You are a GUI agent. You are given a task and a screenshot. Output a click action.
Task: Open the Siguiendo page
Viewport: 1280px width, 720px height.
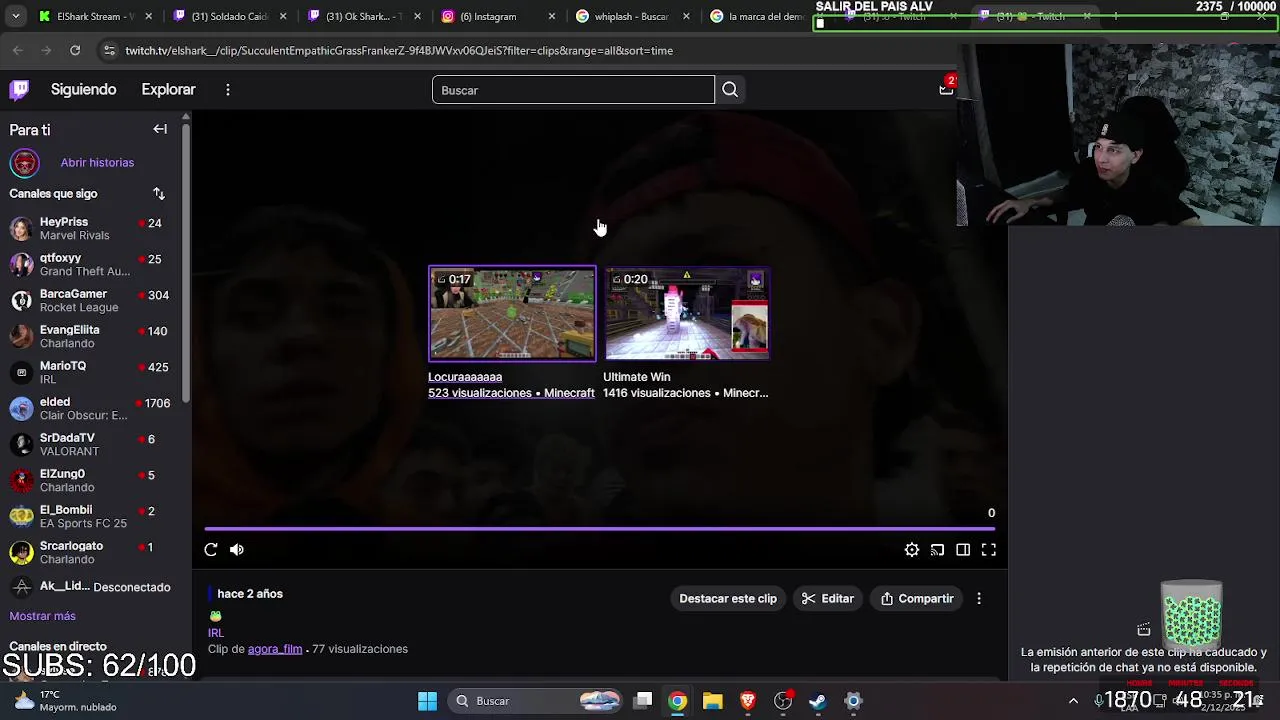(84, 89)
